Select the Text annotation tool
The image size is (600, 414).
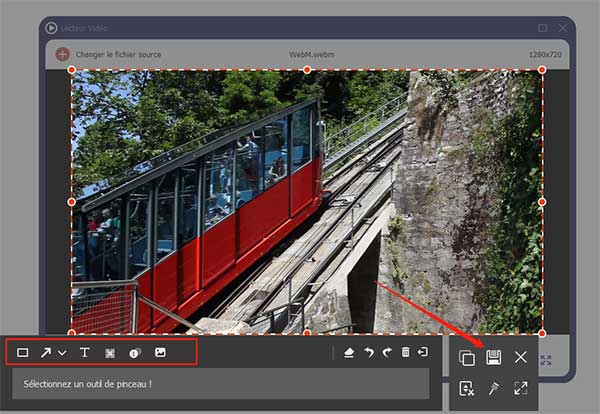tap(84, 352)
